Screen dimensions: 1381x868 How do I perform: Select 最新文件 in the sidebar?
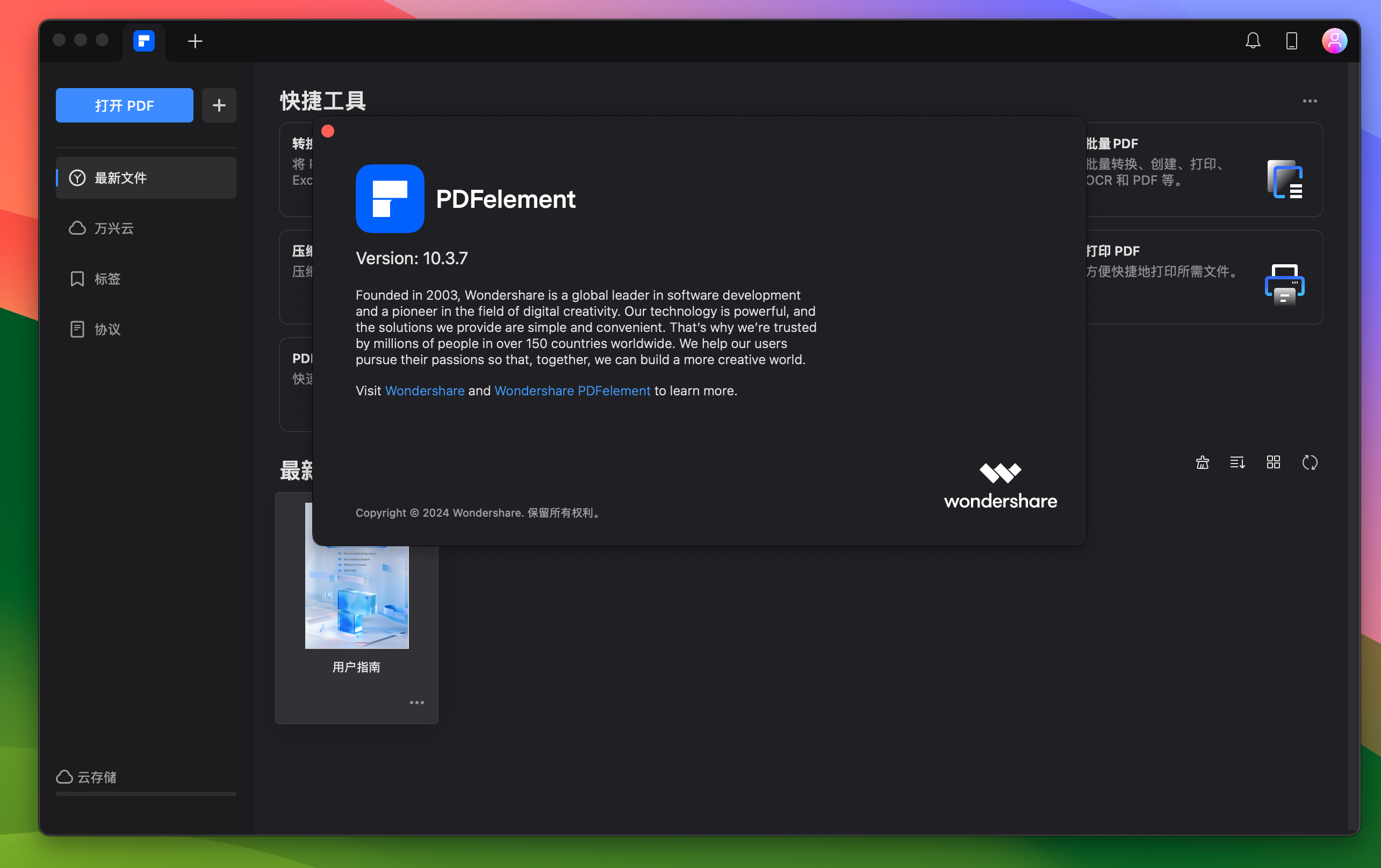point(146,178)
